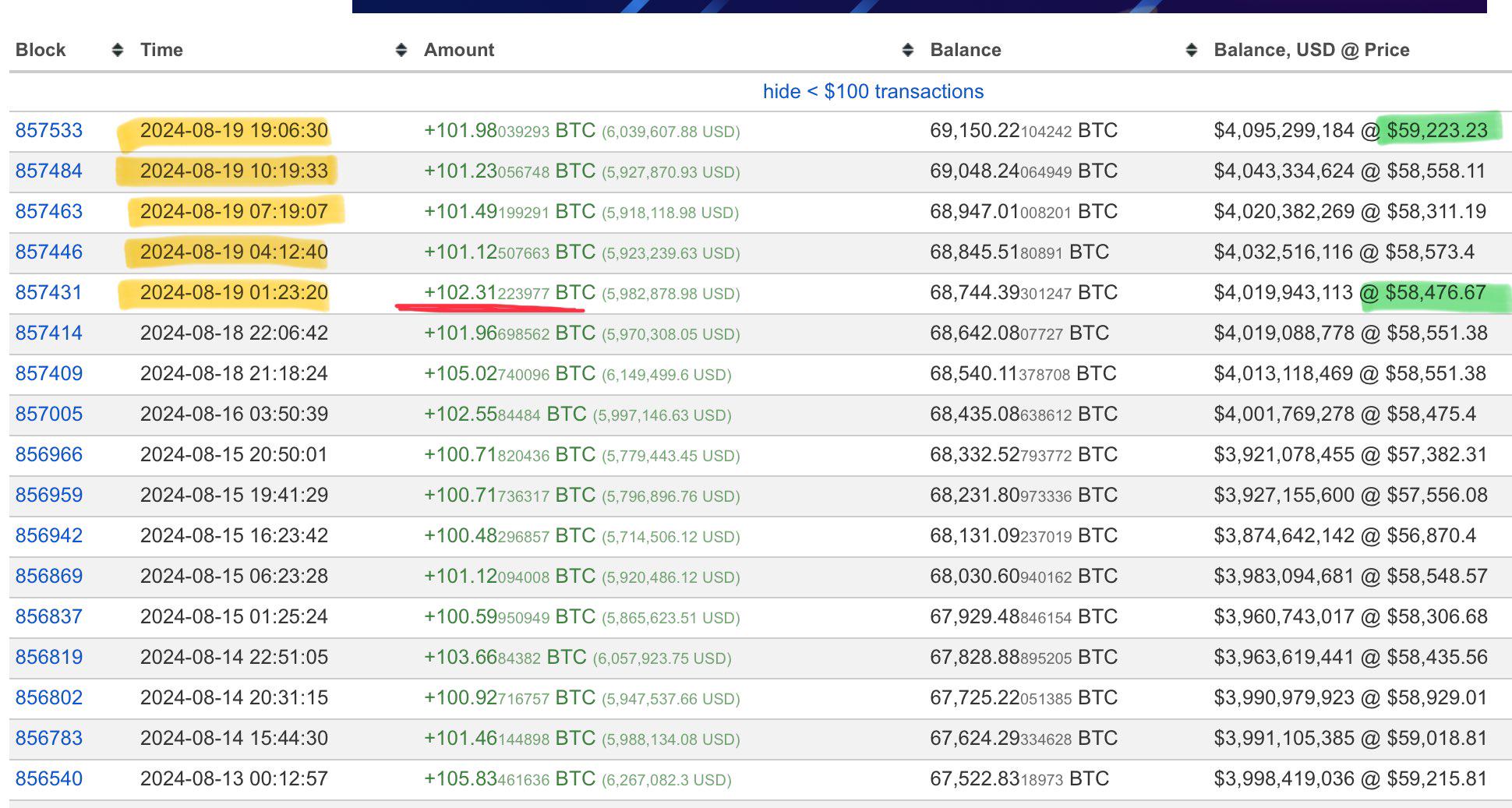This screenshot has width=1512, height=808.
Task: Click the Block column header
Action: [x=41, y=50]
